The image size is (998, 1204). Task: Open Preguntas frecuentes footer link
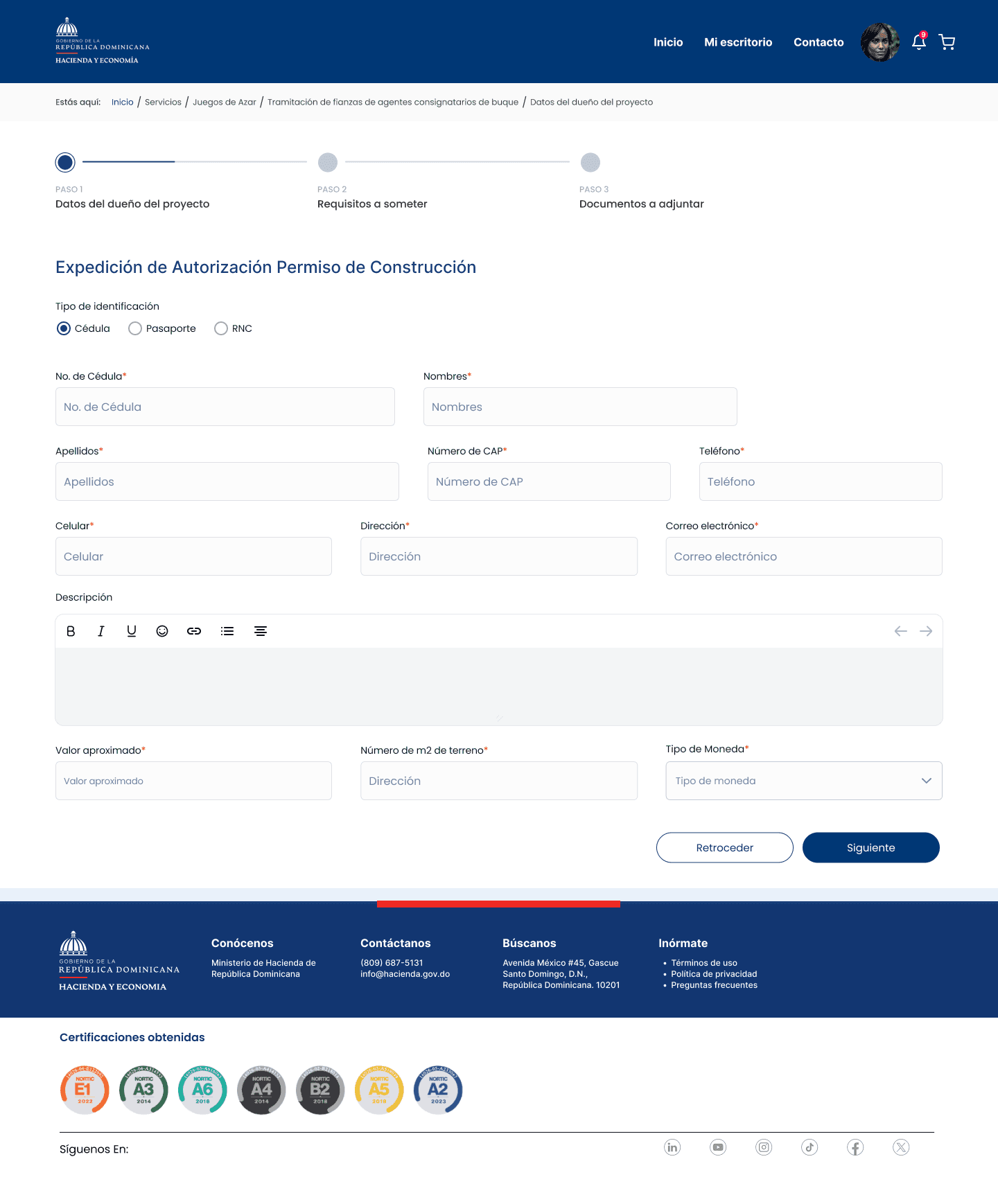(x=714, y=985)
